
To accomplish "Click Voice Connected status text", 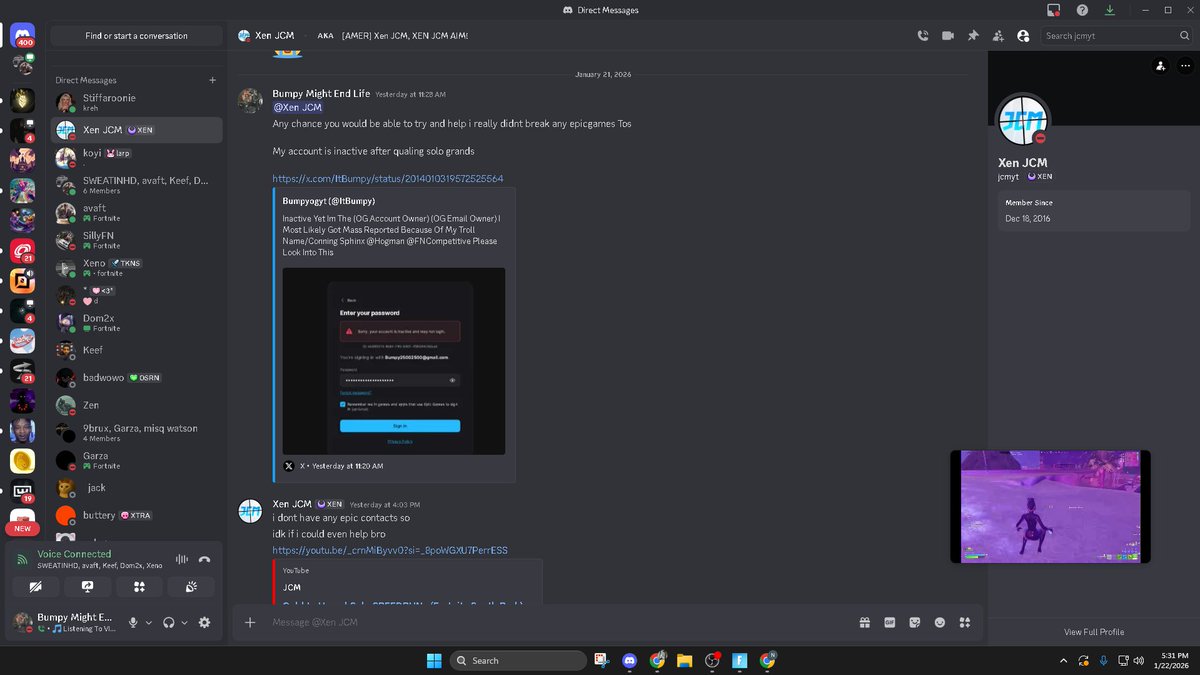I will tap(74, 554).
